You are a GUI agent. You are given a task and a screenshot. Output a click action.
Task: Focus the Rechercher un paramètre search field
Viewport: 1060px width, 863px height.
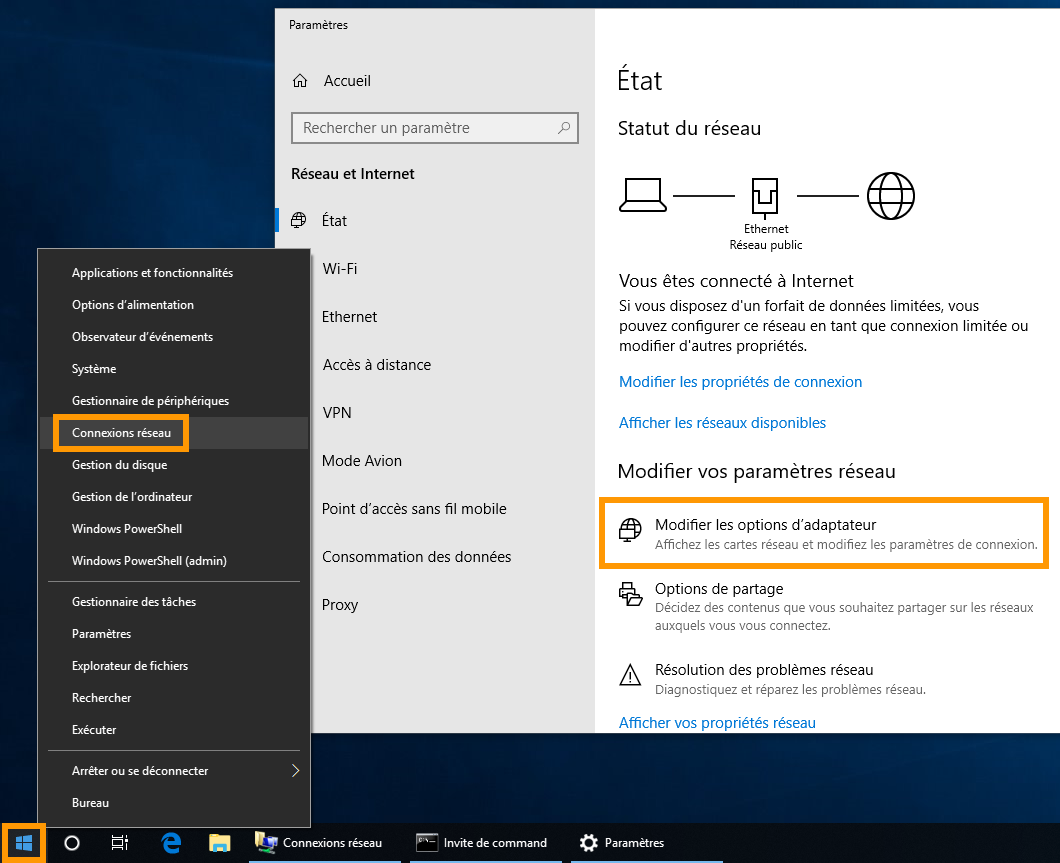425,128
